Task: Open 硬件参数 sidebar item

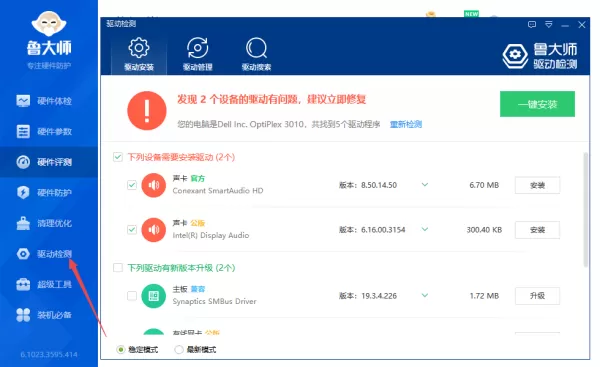Action: pos(44,132)
